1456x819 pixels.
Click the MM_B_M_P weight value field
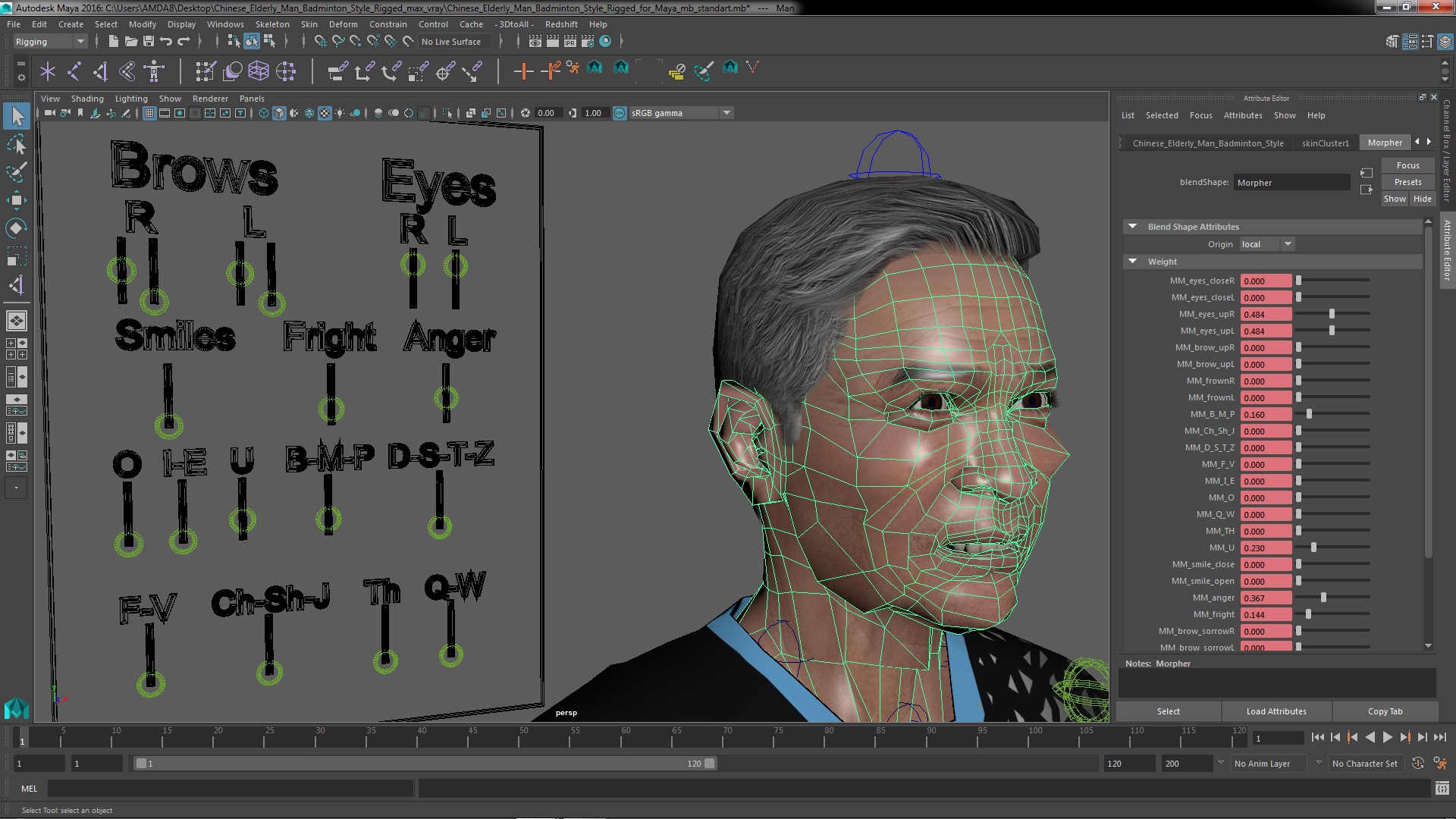point(1266,415)
